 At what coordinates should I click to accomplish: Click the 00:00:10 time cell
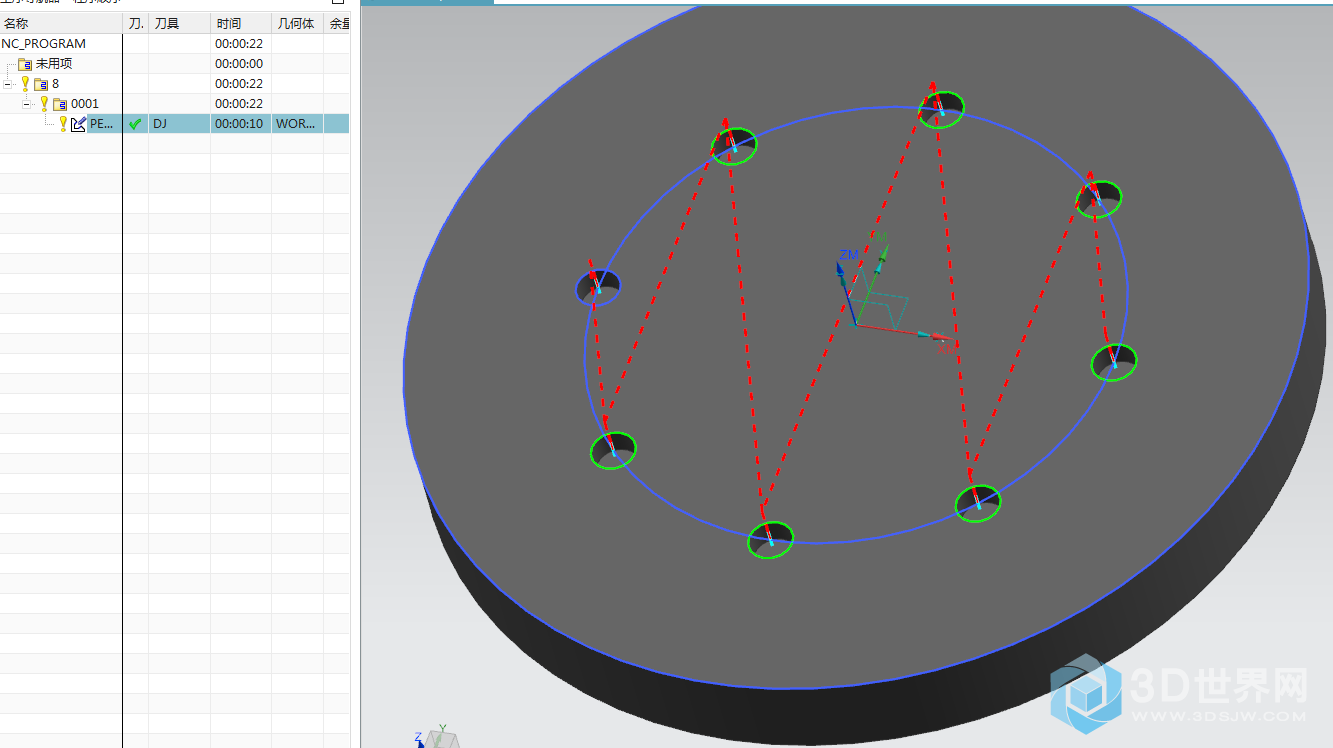240,124
